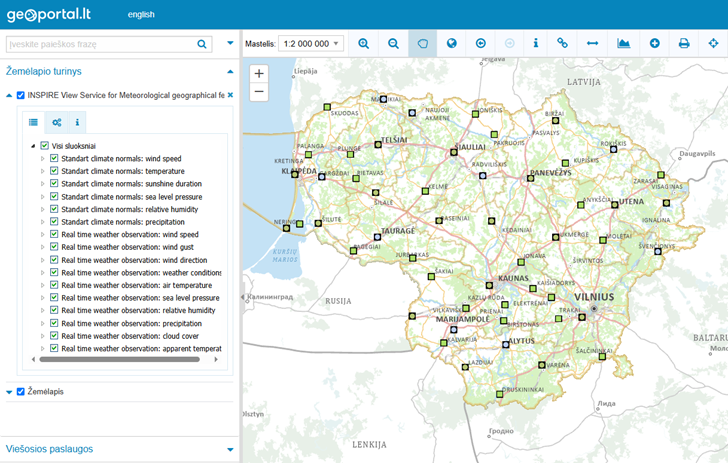Screen dimensions: 728x463
Task: Click the search phrase input field
Action: 101,44
